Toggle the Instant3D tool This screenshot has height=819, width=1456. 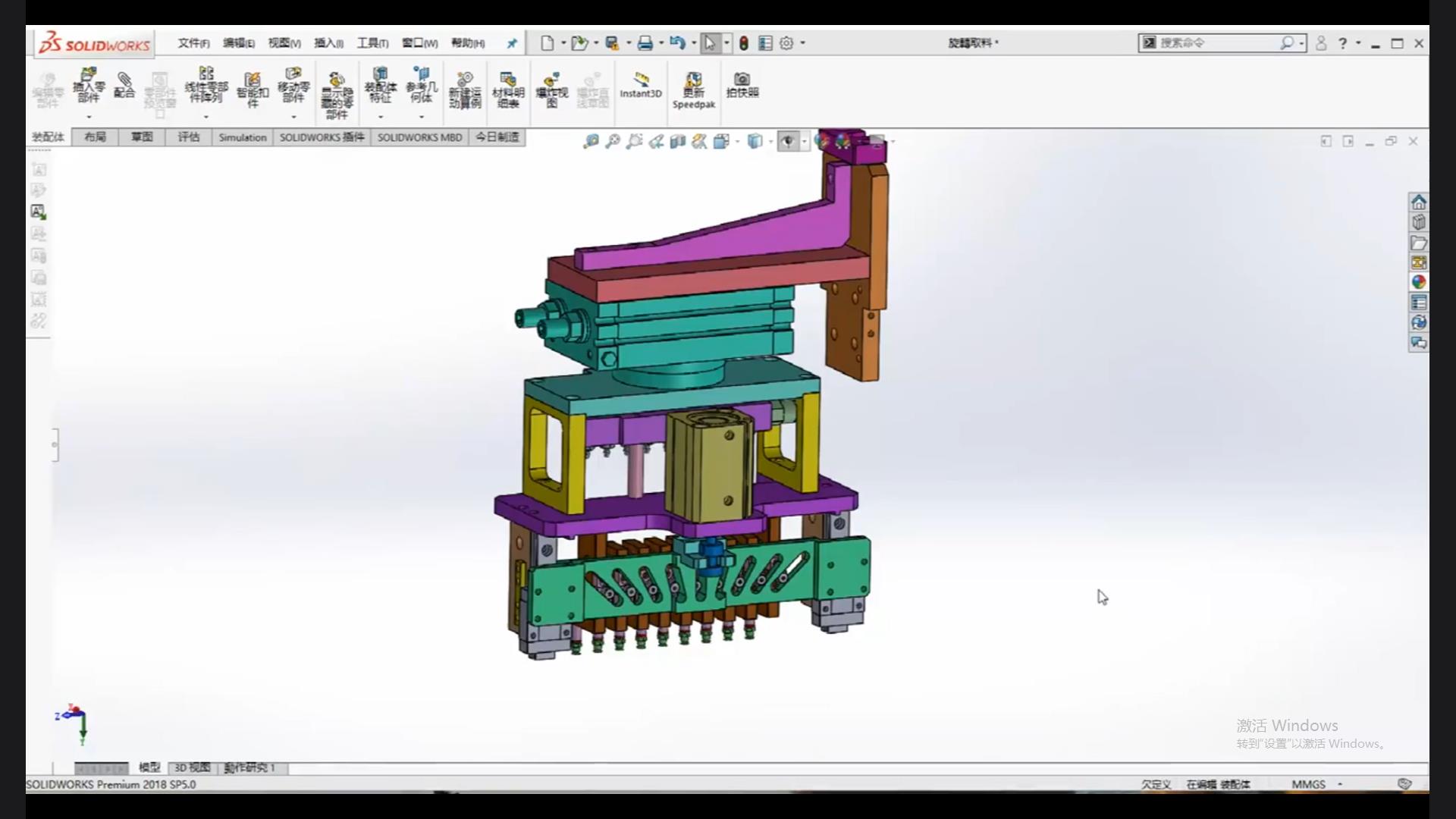coord(641,85)
